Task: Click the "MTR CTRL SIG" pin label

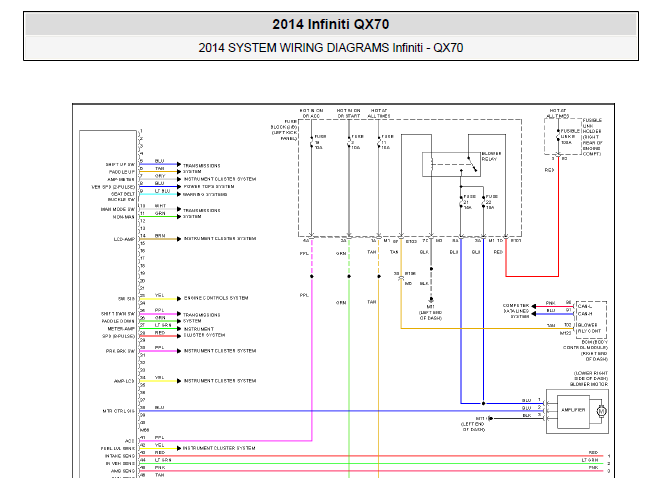Action: pos(119,411)
